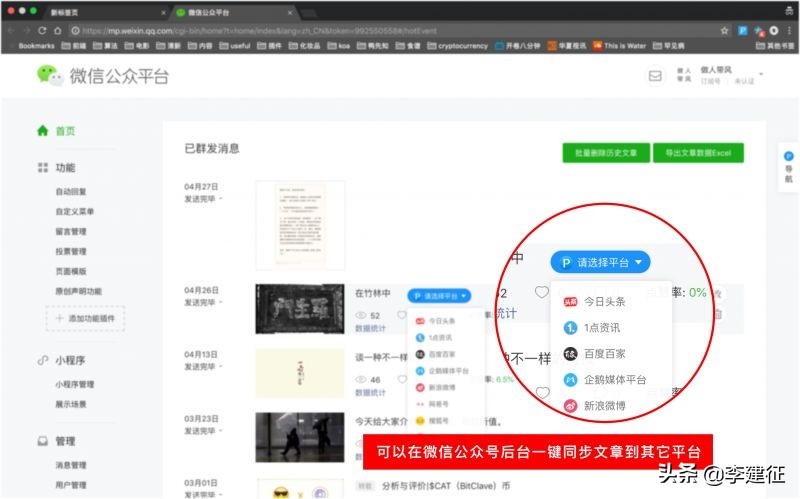Open 原创声明功能 in the sidebar
This screenshot has height=499, width=800.
click(79, 291)
